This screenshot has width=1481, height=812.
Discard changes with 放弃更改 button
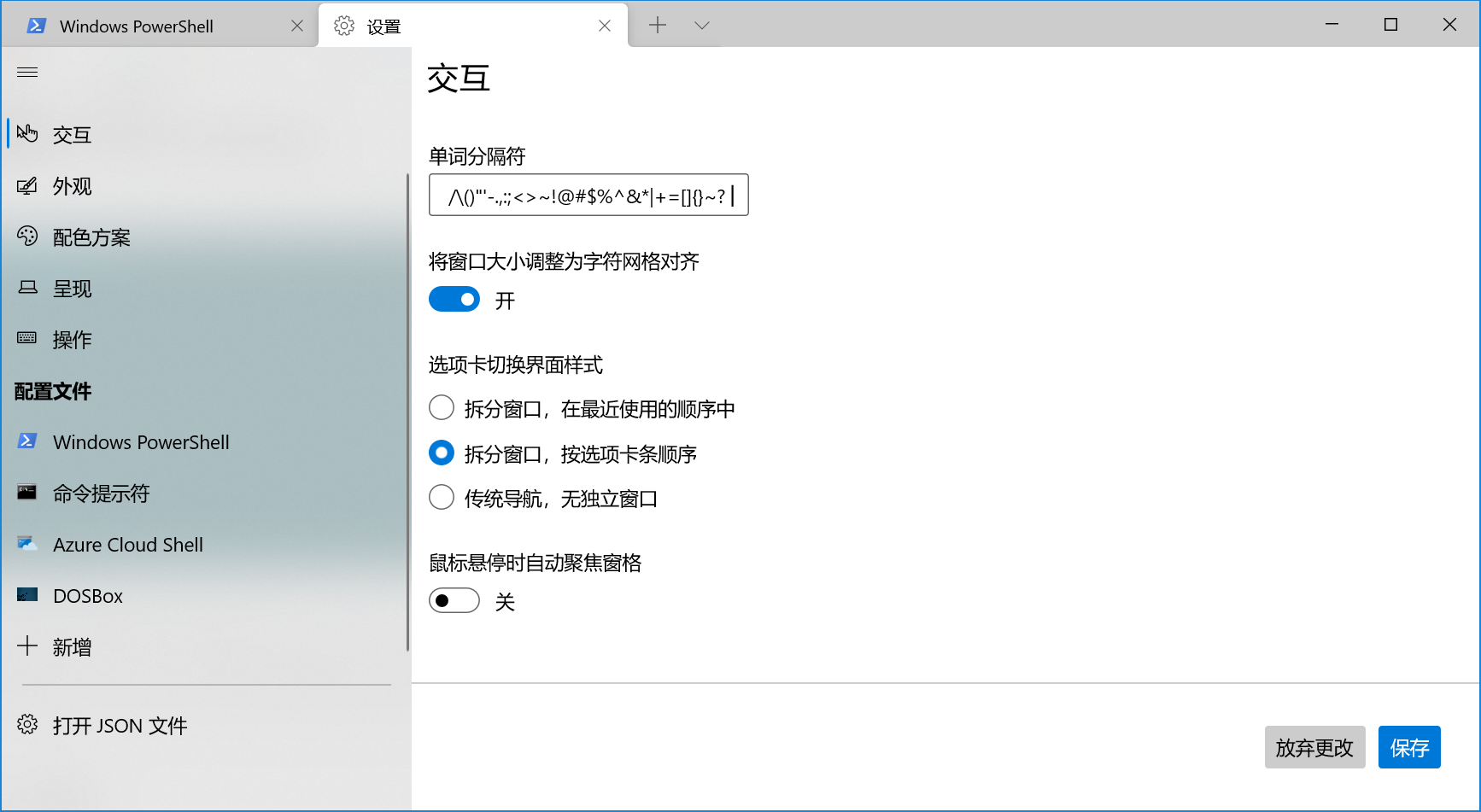tap(1314, 747)
